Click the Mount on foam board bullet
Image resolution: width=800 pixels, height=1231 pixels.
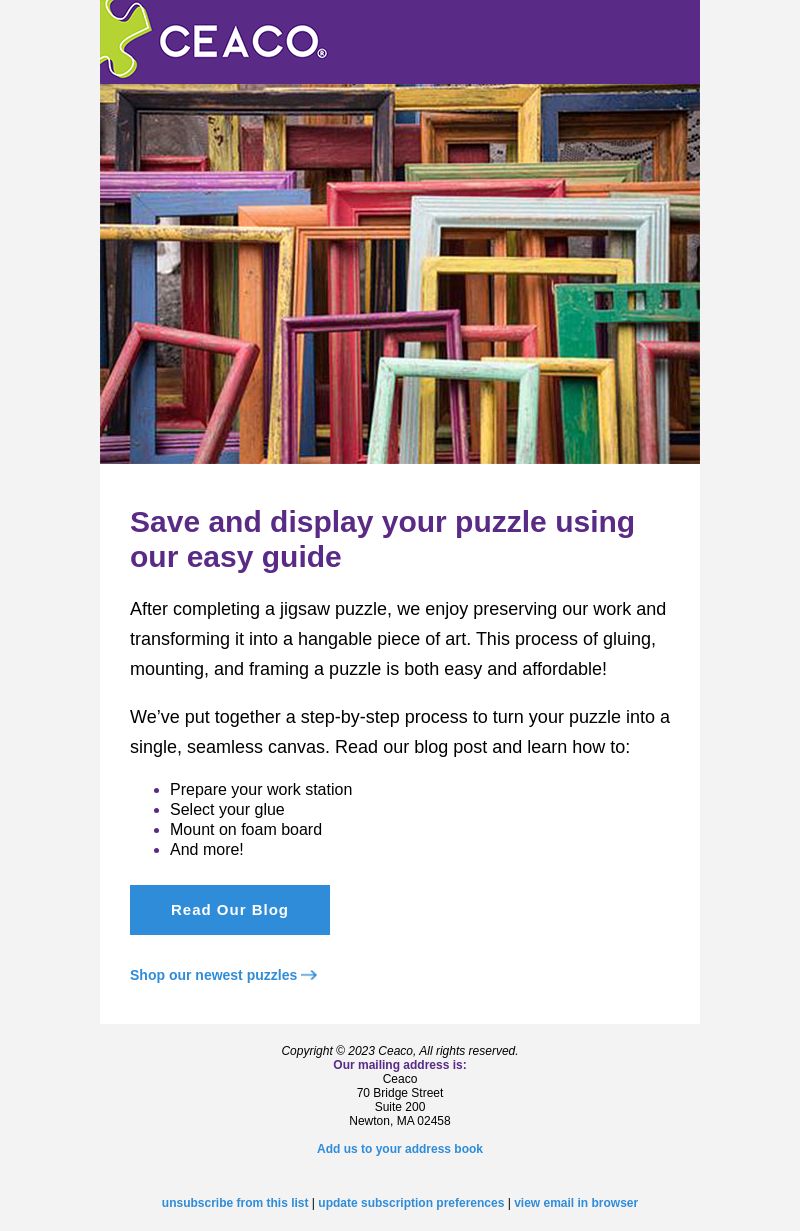246,830
